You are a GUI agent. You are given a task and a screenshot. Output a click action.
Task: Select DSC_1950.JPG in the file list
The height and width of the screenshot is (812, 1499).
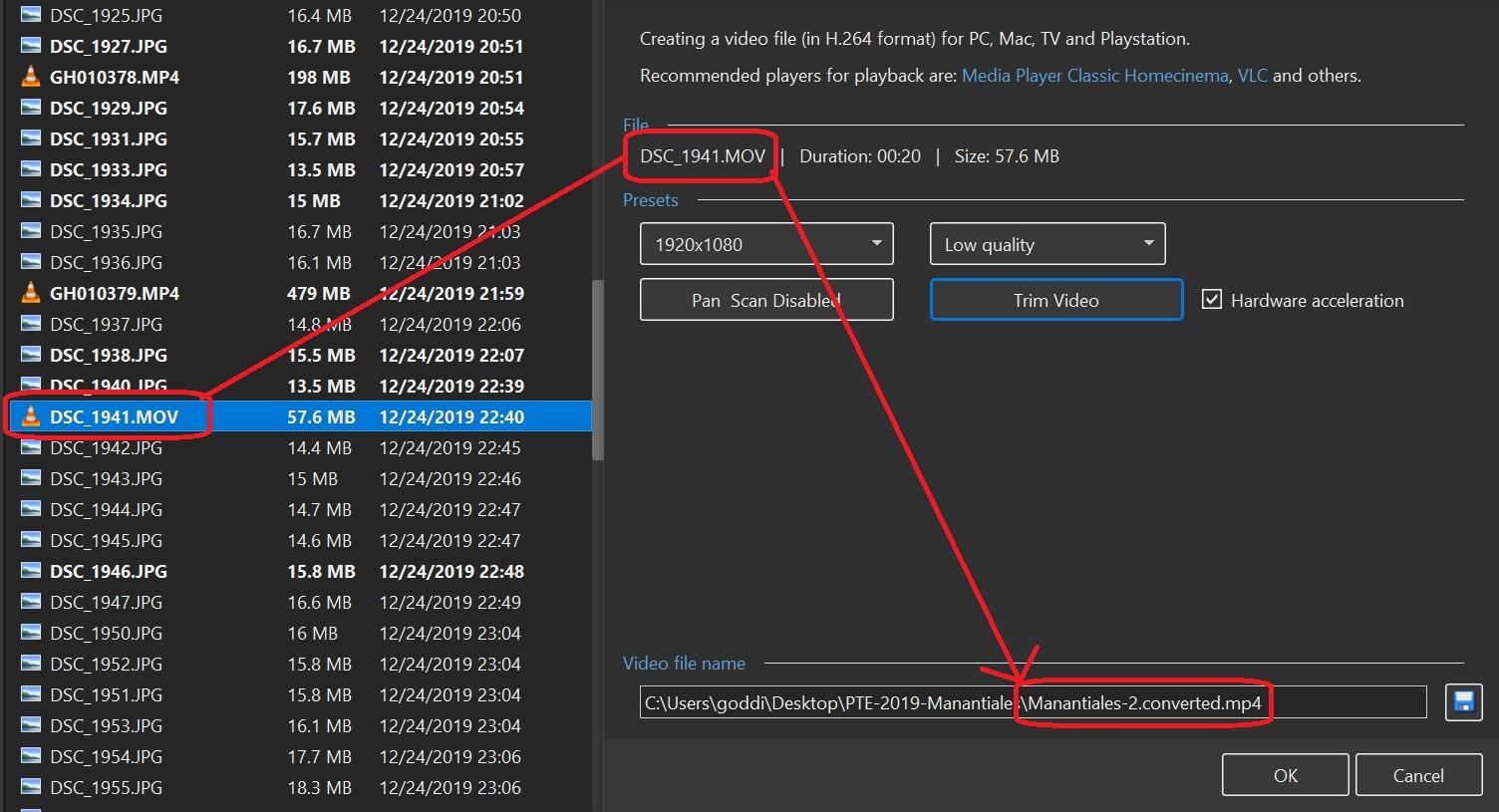coord(106,633)
